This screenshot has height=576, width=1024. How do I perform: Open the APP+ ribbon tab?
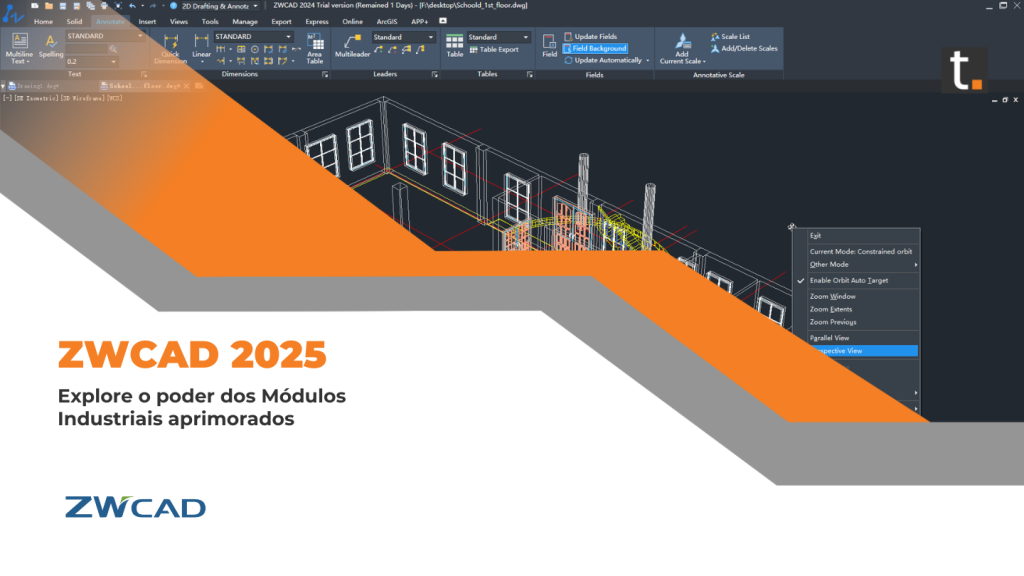420,22
